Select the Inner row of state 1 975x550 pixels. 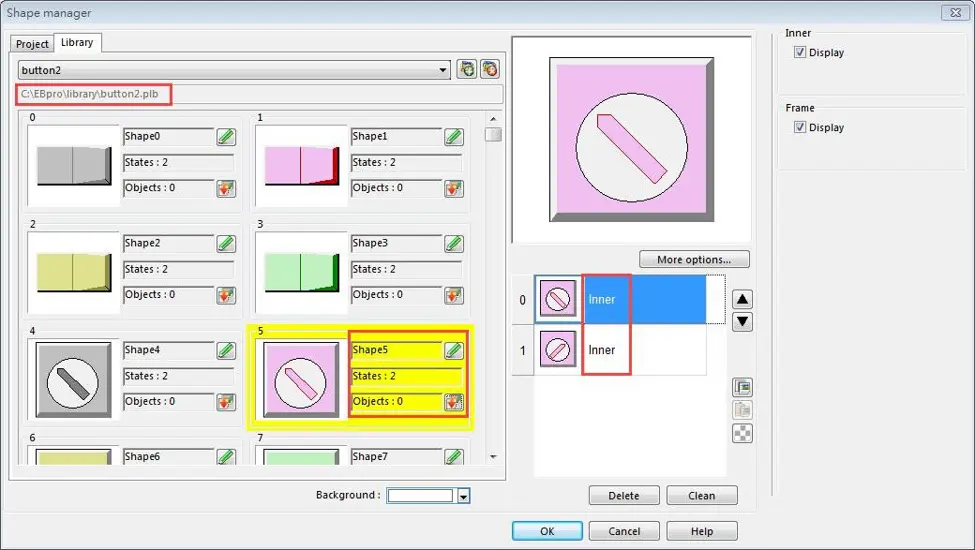coord(644,350)
